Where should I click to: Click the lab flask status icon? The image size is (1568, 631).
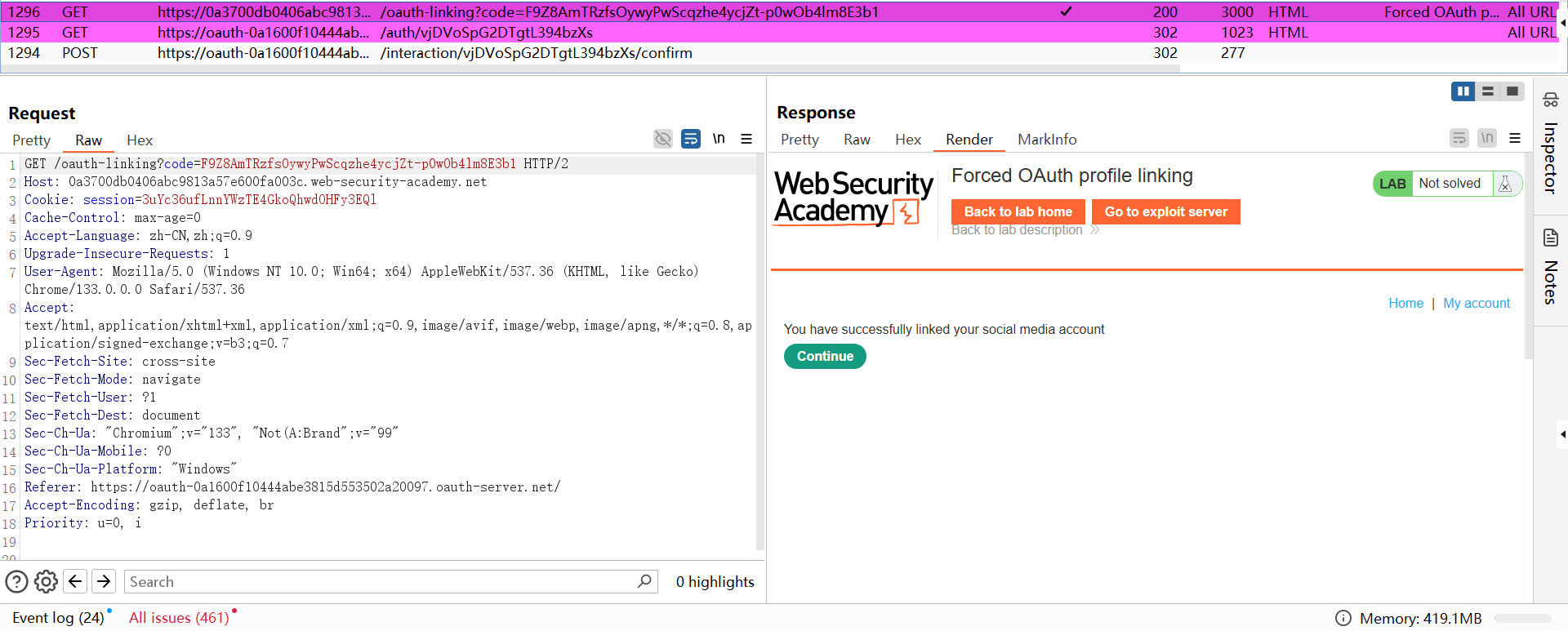pos(1505,184)
